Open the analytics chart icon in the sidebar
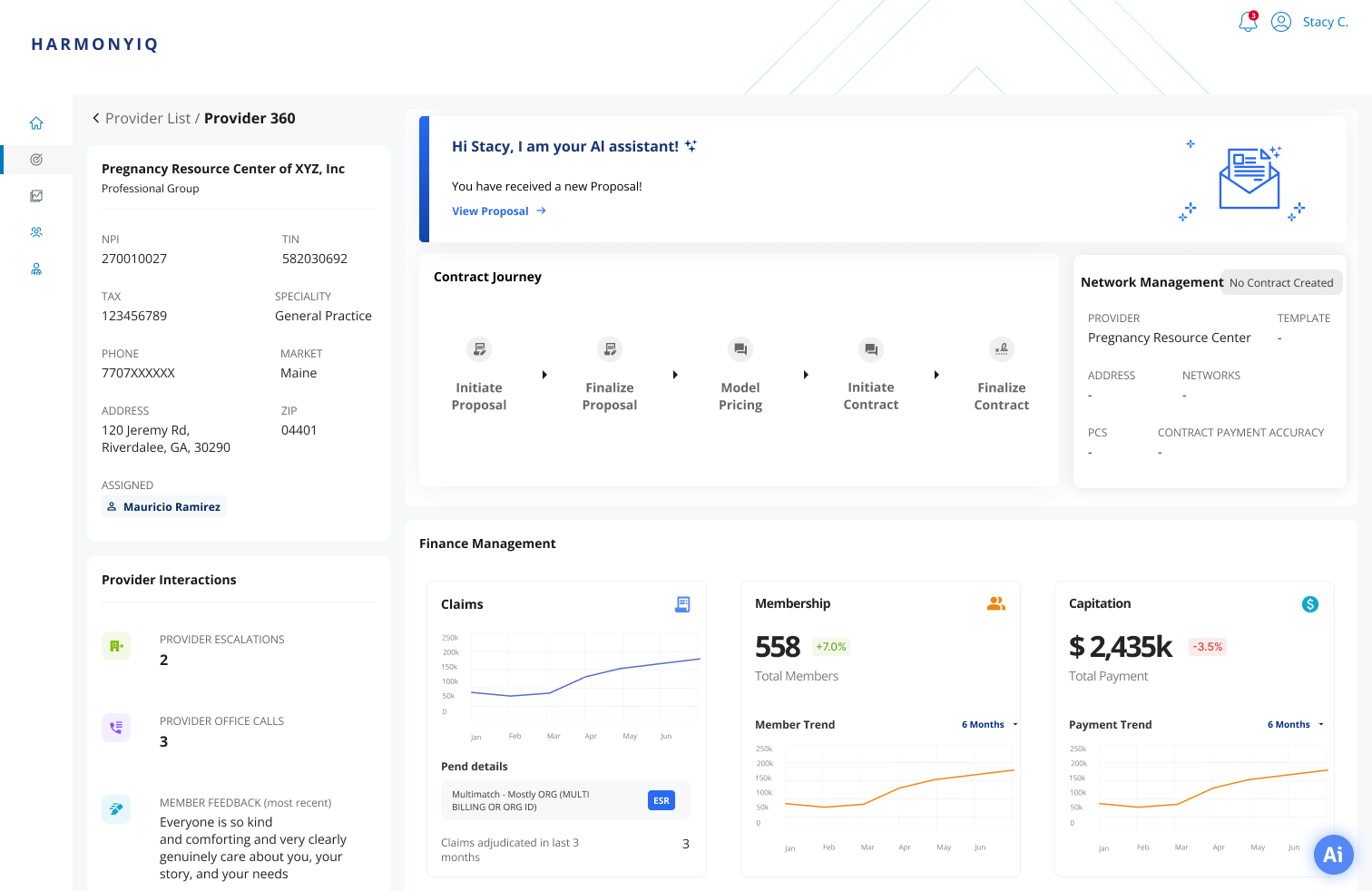The width and height of the screenshot is (1372, 891). 36,195
